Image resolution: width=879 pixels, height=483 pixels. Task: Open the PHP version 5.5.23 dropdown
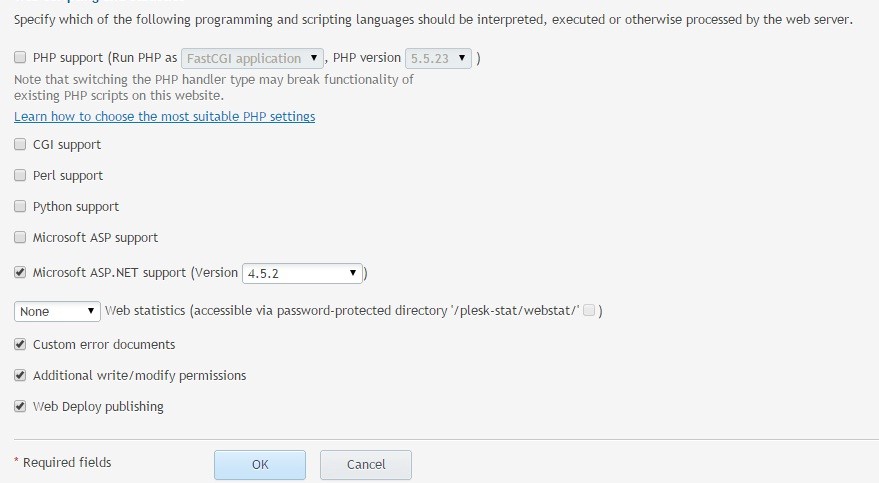coord(438,59)
